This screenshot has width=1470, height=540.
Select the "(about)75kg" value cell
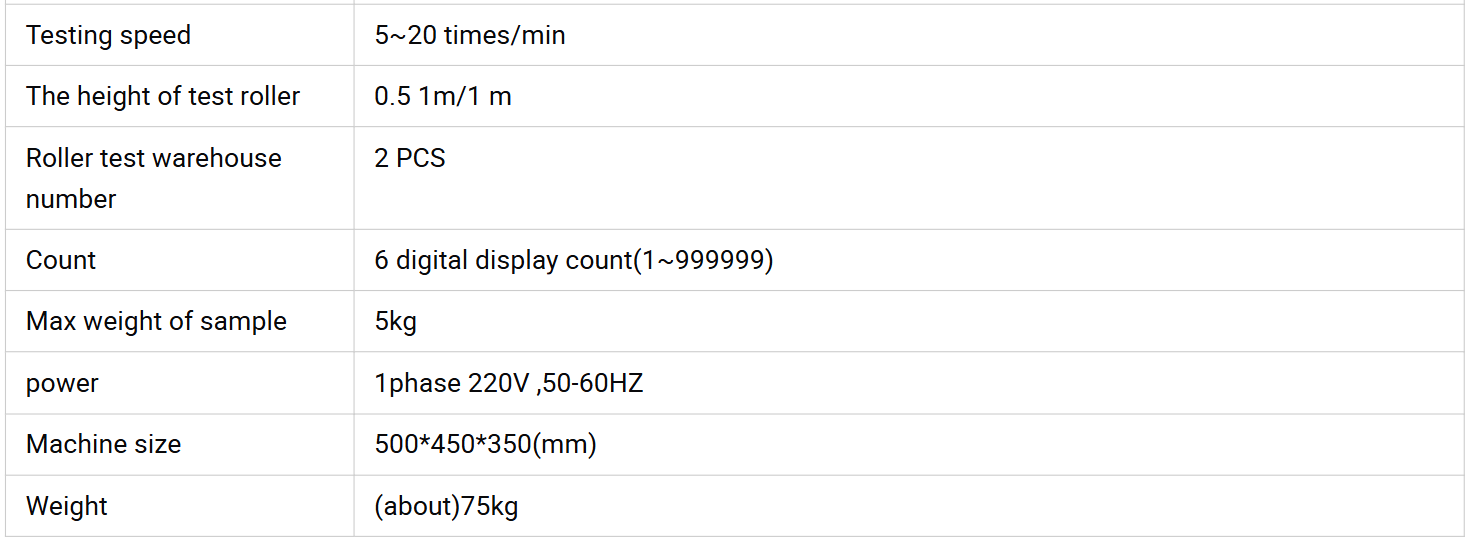pos(446,506)
